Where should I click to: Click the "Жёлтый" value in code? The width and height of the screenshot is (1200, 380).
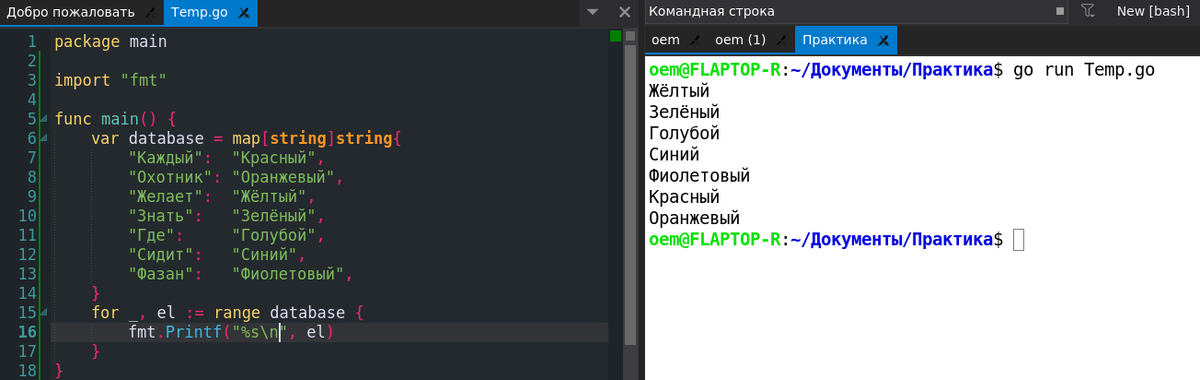(x=270, y=198)
